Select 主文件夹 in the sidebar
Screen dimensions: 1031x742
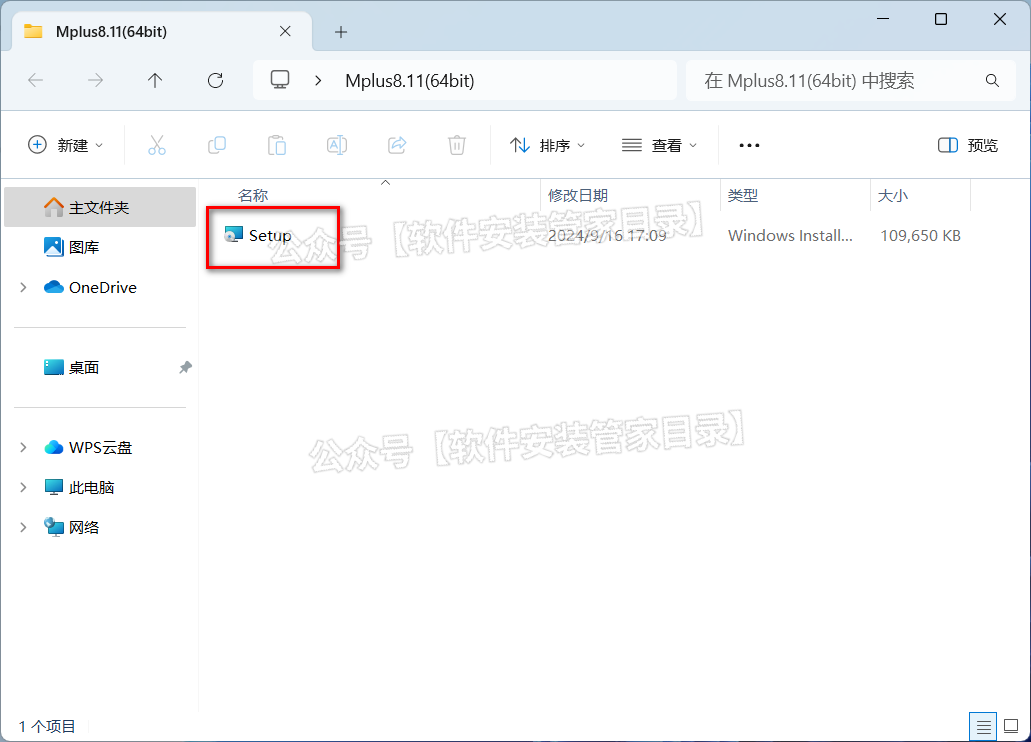(x=100, y=207)
